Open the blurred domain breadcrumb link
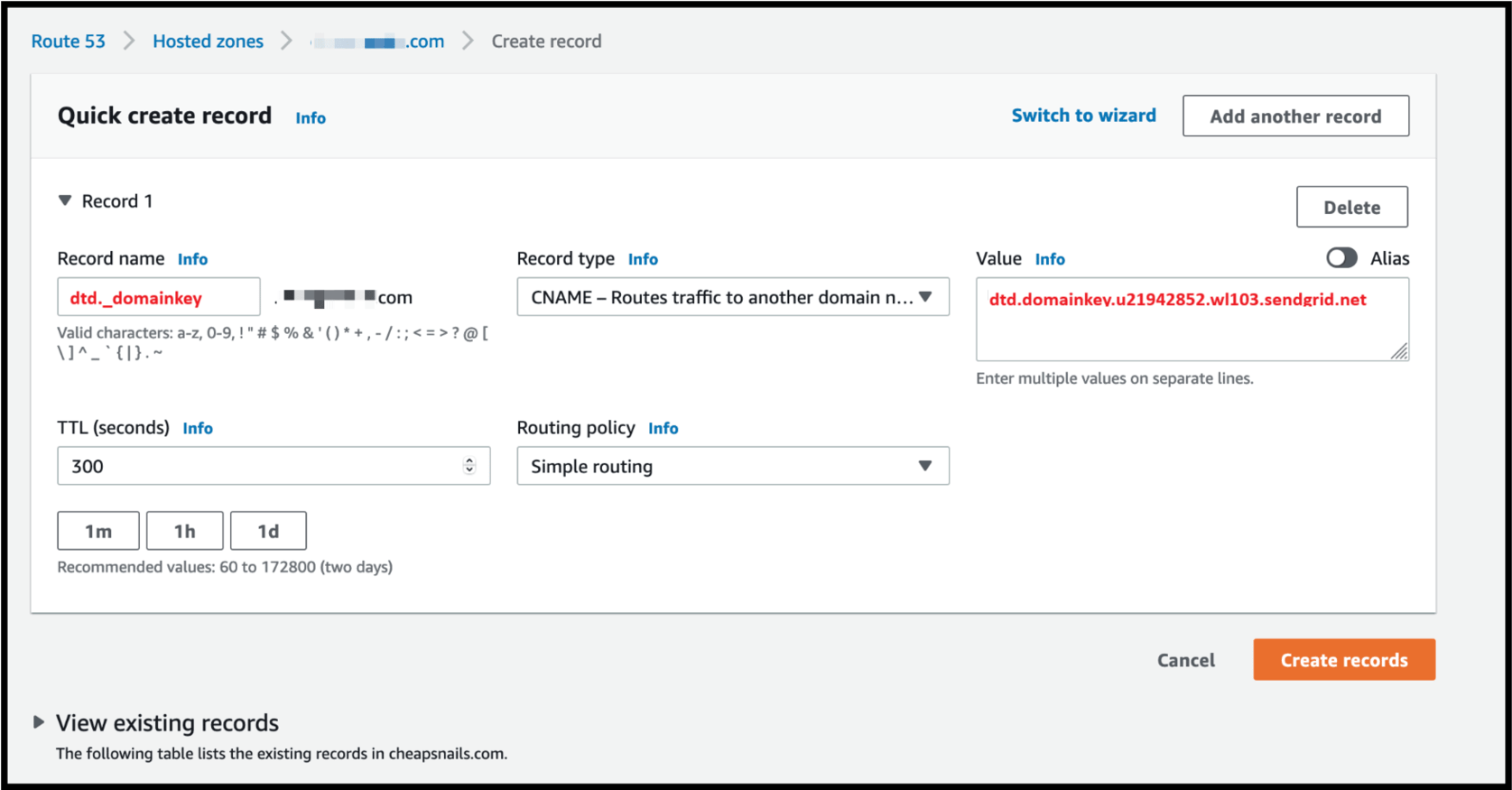This screenshot has width=1512, height=790. 378,42
